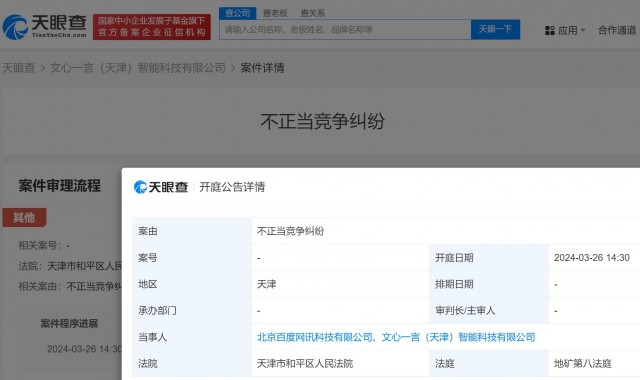Screen dimensions: 640x380
Task: Click the 2024-03-26 14:30 hearing date value
Action: click(591, 258)
